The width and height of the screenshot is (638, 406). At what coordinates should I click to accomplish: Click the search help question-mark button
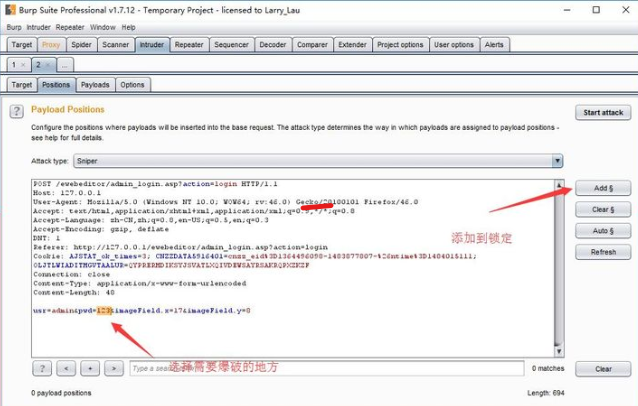pos(42,369)
